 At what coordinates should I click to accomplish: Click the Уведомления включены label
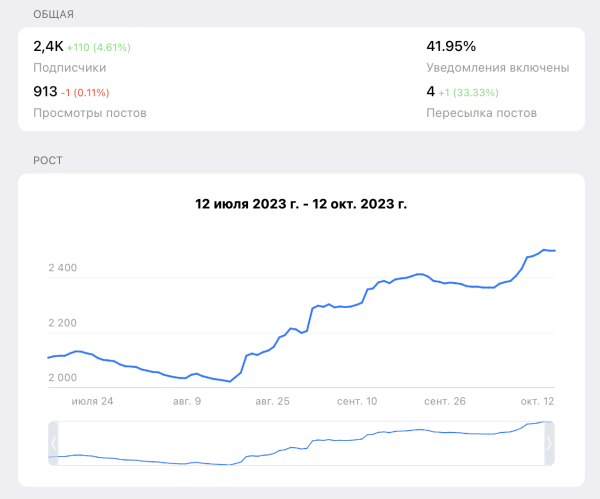[497, 67]
